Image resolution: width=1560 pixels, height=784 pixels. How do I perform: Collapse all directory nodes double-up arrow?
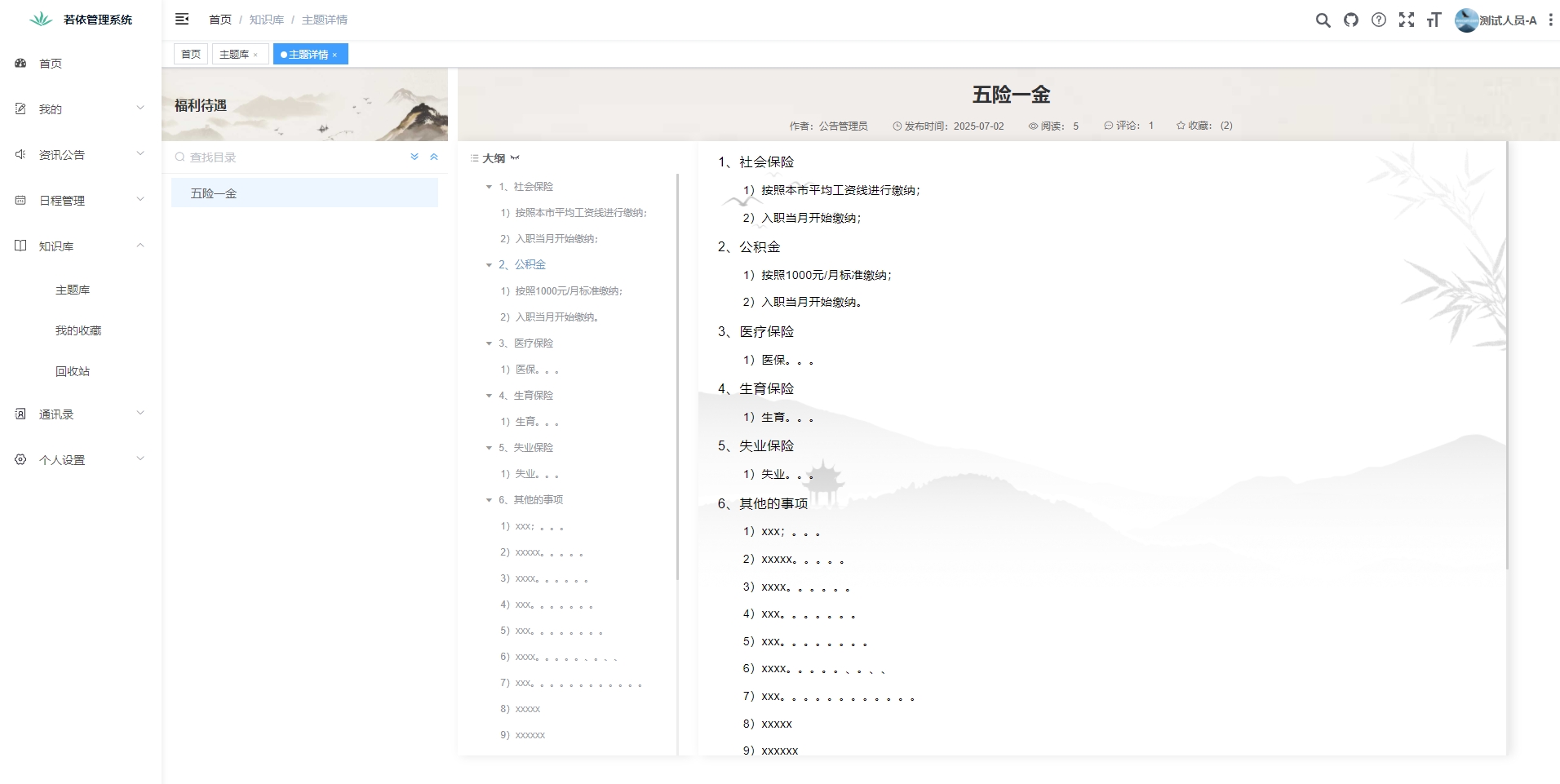pyautogui.click(x=434, y=157)
